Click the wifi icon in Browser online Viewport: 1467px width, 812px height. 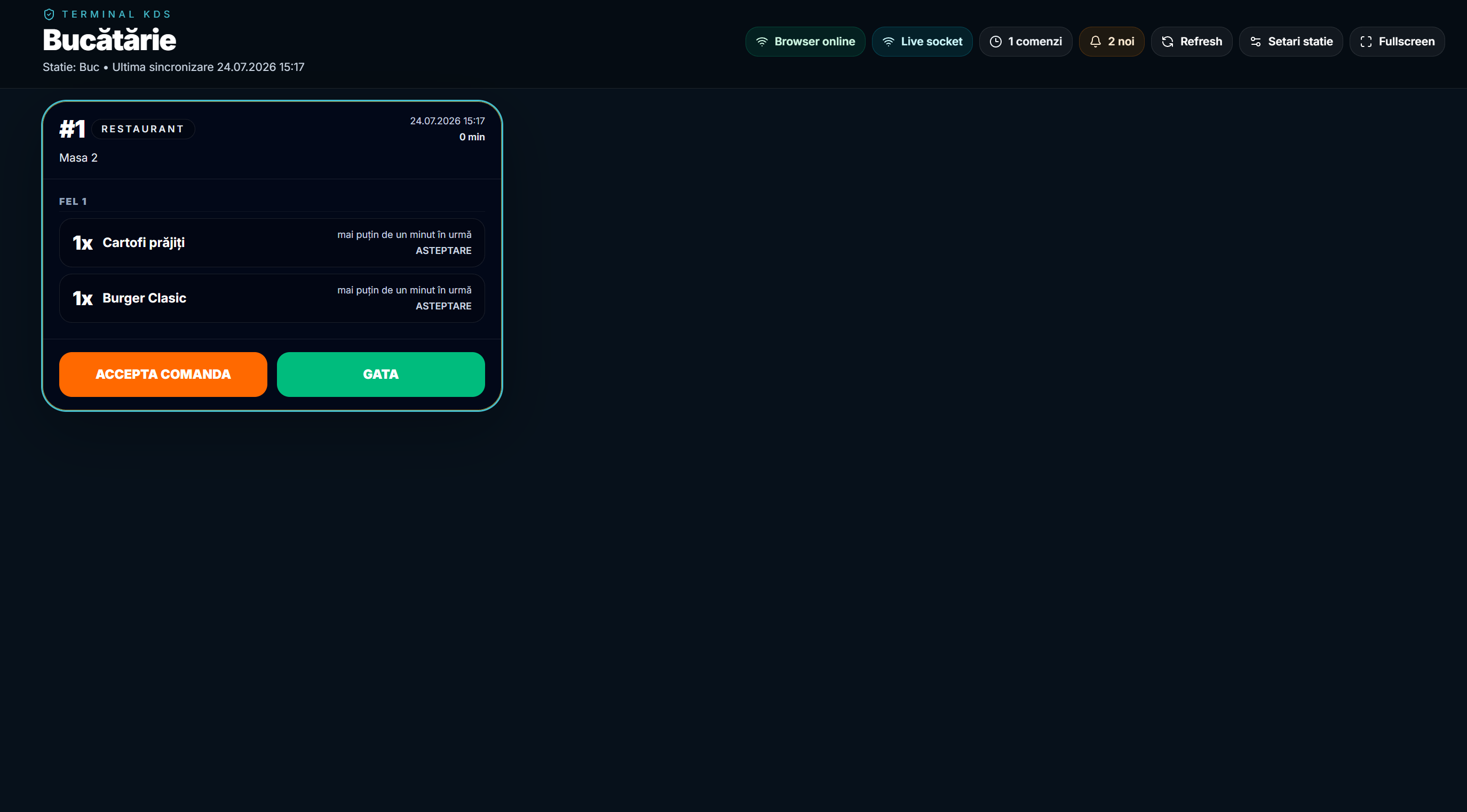point(762,42)
